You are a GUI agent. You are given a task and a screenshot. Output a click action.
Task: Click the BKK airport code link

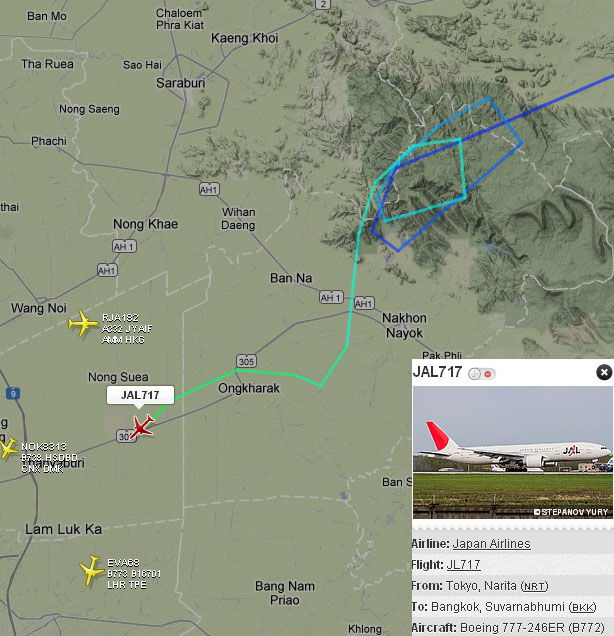[582, 607]
